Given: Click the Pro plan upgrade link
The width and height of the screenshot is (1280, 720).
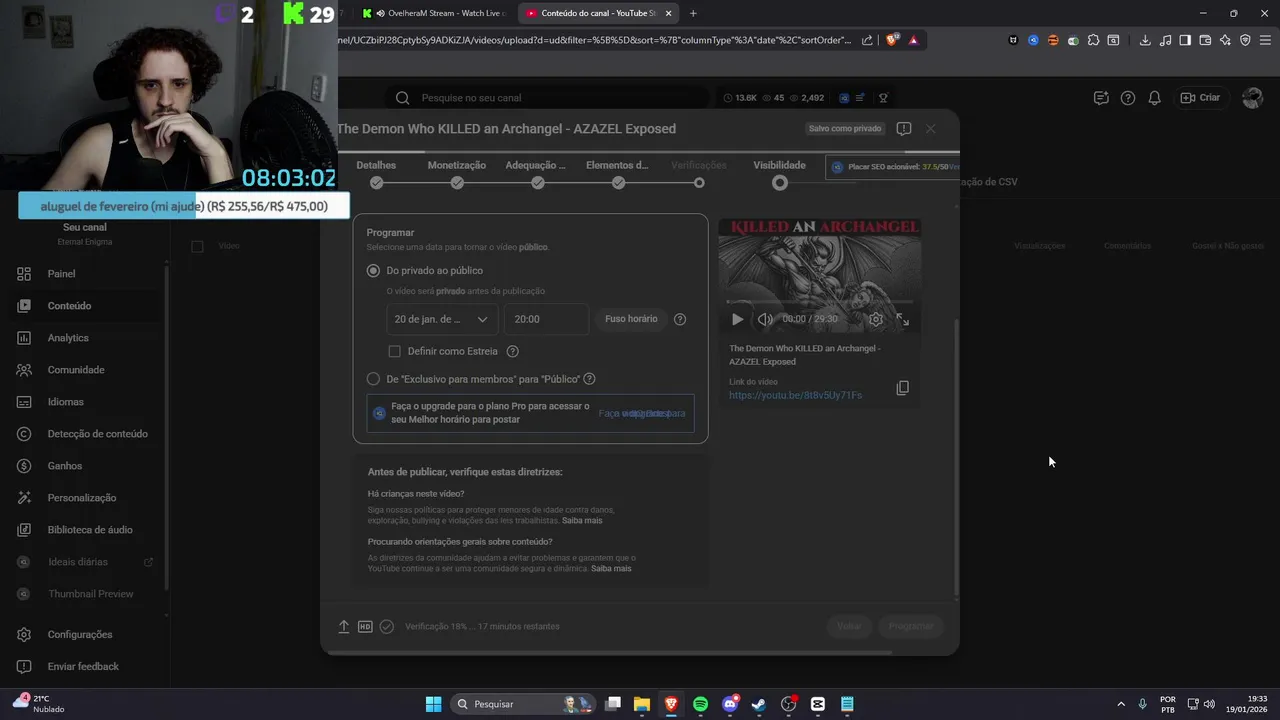Looking at the screenshot, I should click(641, 413).
